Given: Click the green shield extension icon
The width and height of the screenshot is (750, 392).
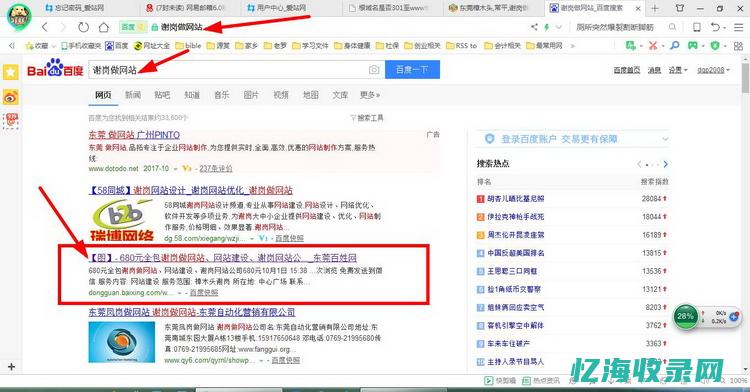Looking at the screenshot, I should click(x=715, y=45).
